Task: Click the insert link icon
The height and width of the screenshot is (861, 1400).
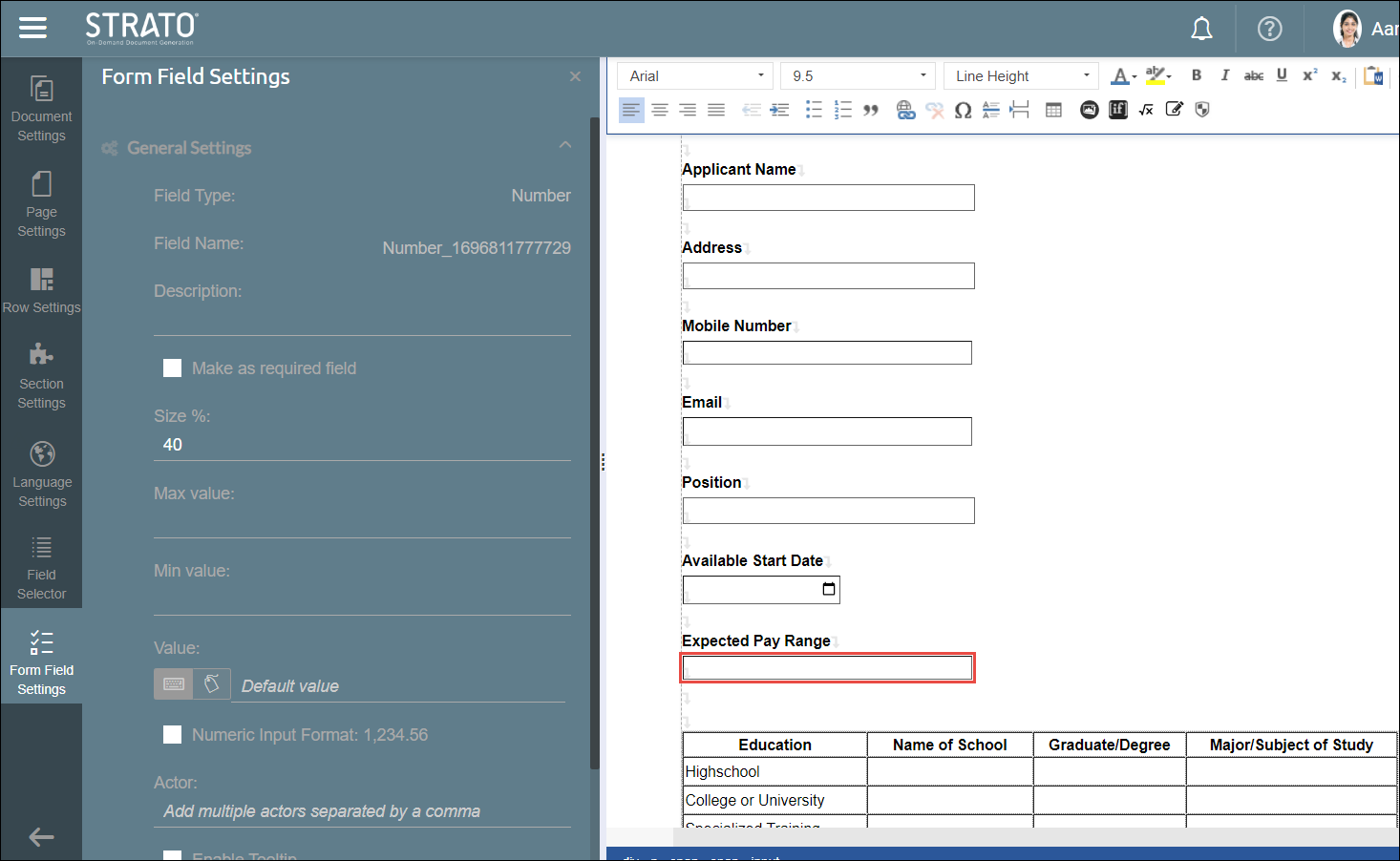Action: [905, 111]
